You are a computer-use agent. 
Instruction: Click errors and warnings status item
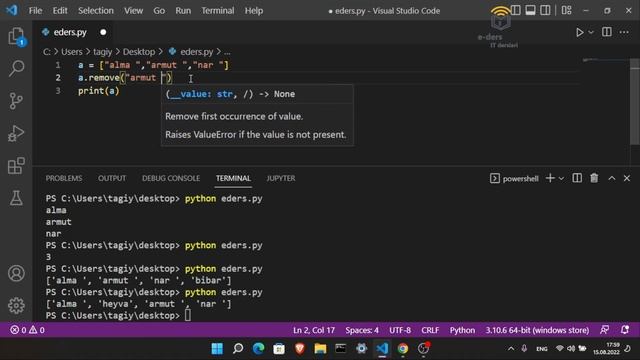tap(27, 330)
